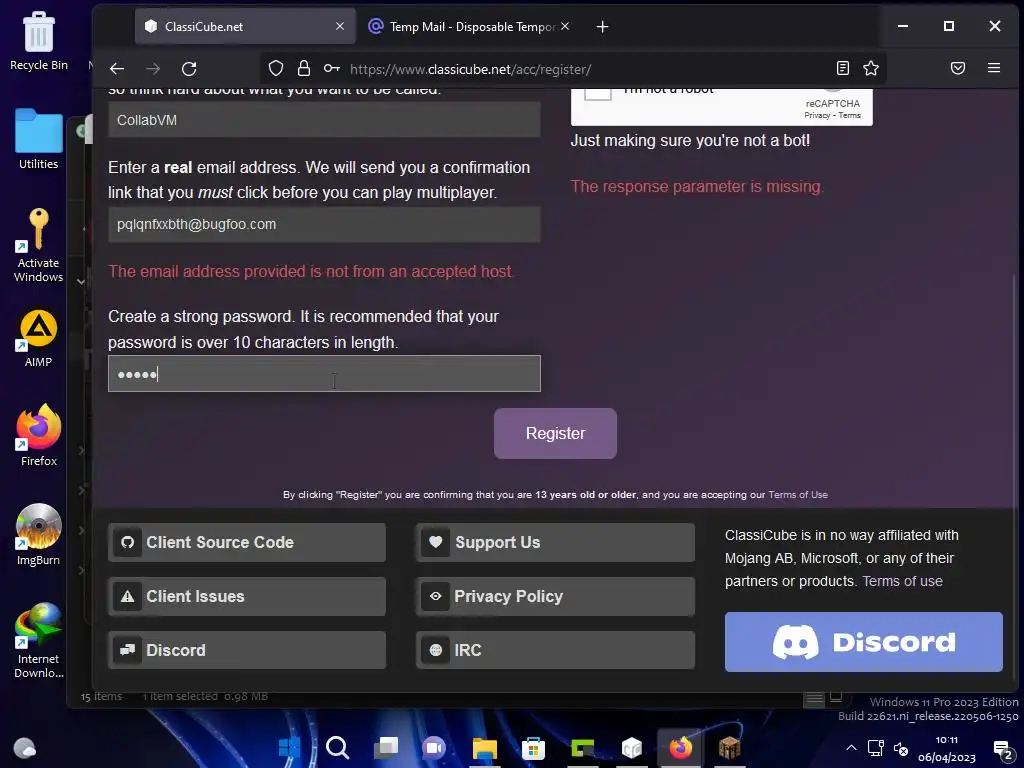Open reCAPTCHA Terms link
The image size is (1024, 768).
coord(849,116)
